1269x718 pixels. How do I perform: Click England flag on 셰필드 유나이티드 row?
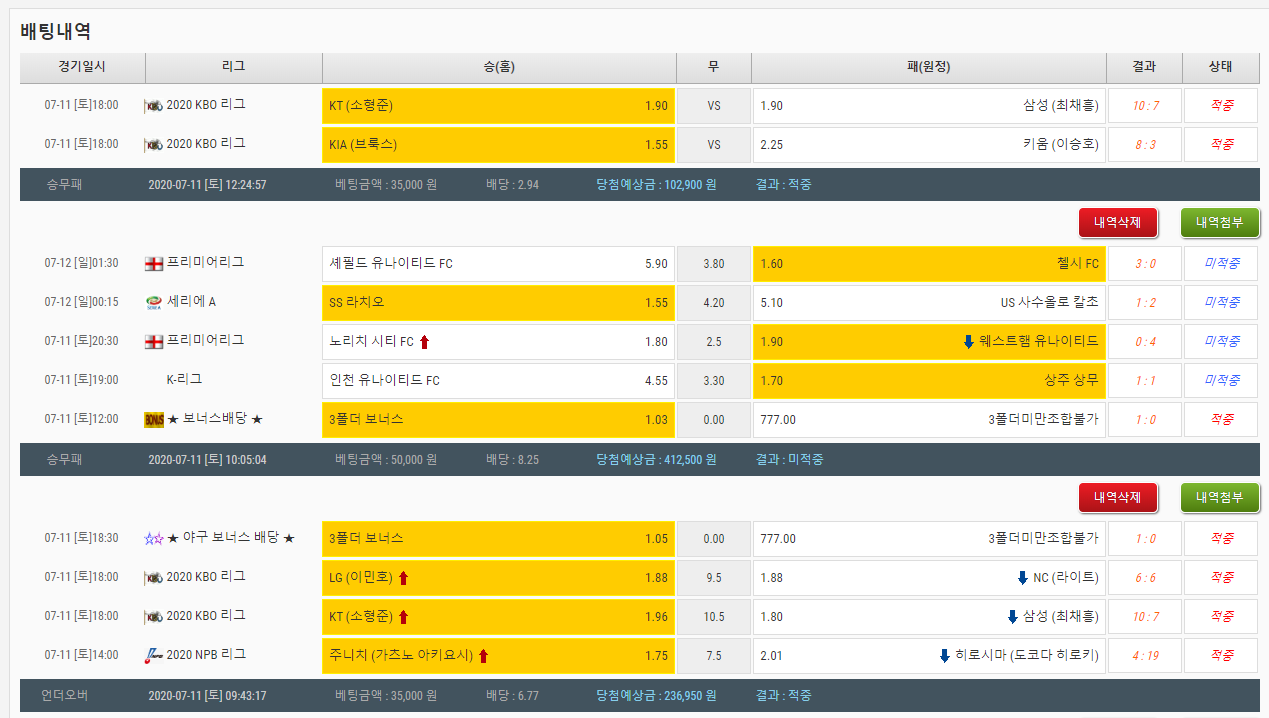point(153,263)
